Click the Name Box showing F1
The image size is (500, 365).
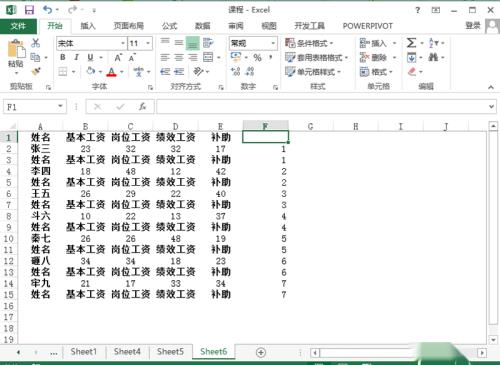tap(35, 107)
